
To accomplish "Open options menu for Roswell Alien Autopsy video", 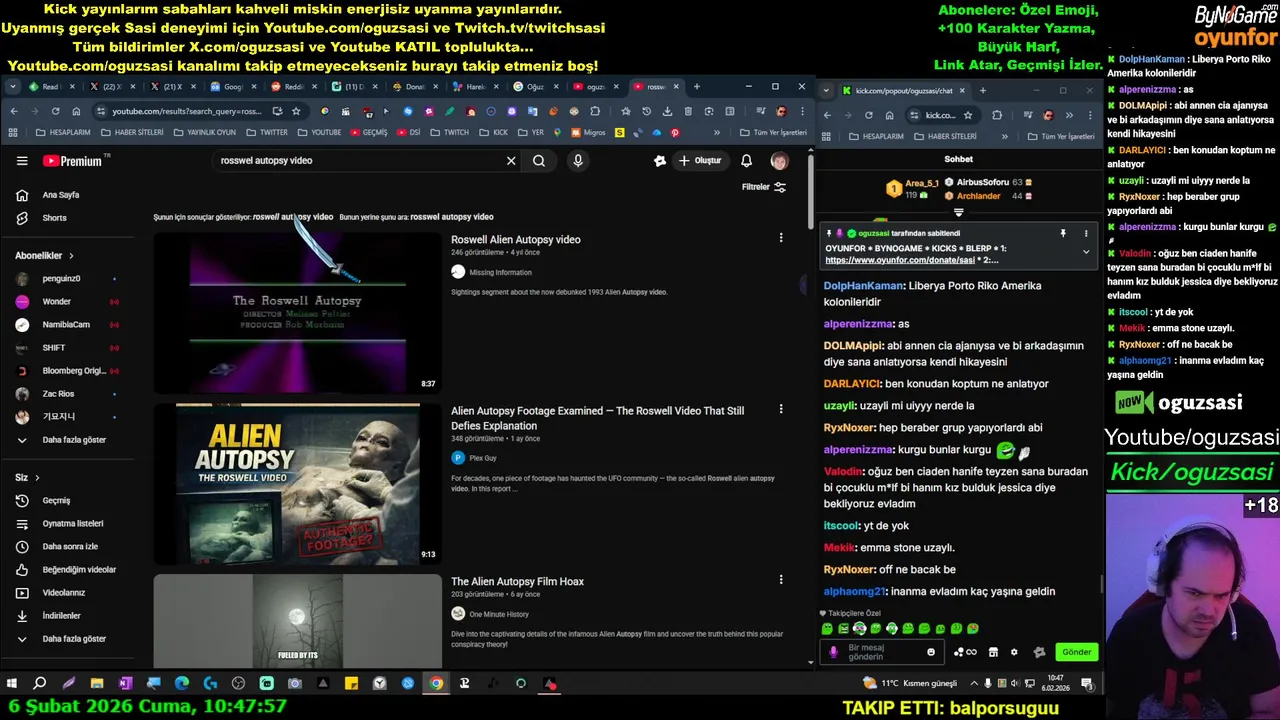I will 781,238.
